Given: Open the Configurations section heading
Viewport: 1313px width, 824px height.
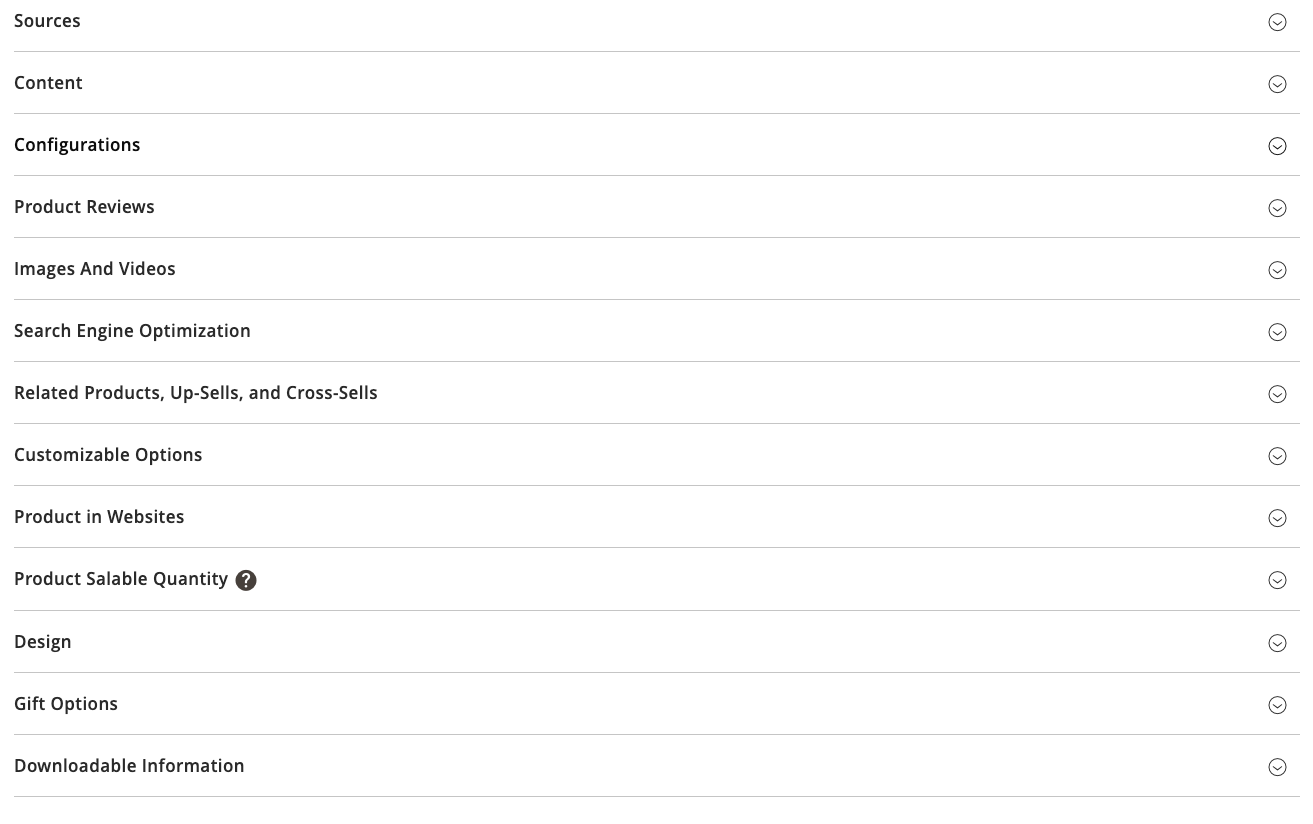Looking at the screenshot, I should tap(77, 145).
